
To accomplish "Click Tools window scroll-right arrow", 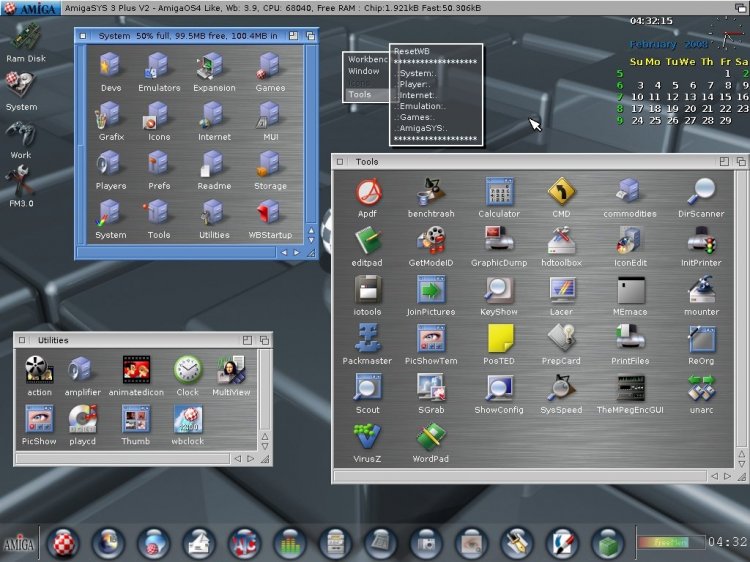I will click(x=728, y=476).
